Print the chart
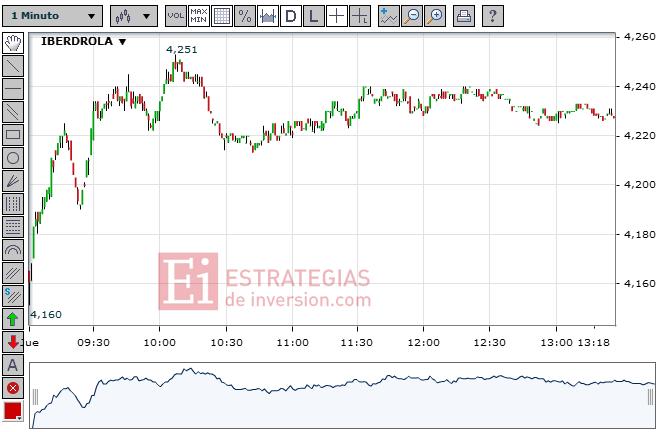The width and height of the screenshot is (661, 432). coord(464,16)
